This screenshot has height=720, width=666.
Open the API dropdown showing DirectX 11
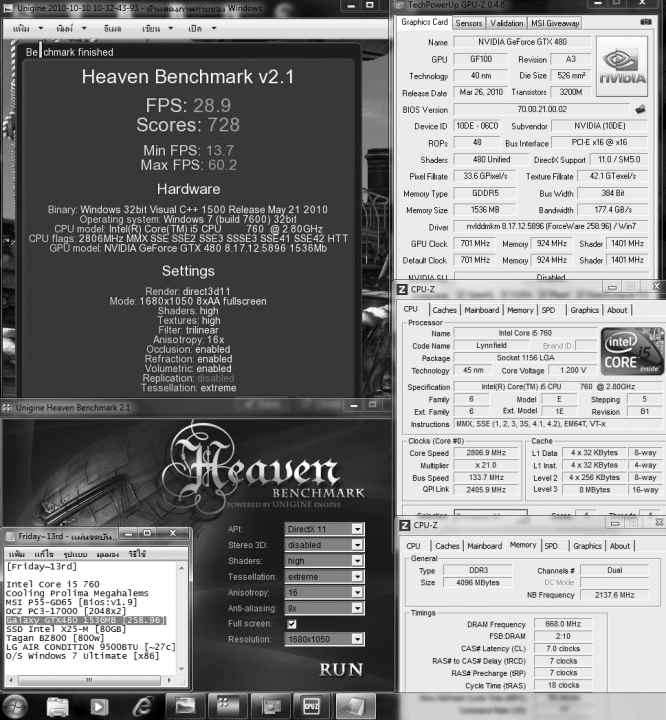click(325, 529)
